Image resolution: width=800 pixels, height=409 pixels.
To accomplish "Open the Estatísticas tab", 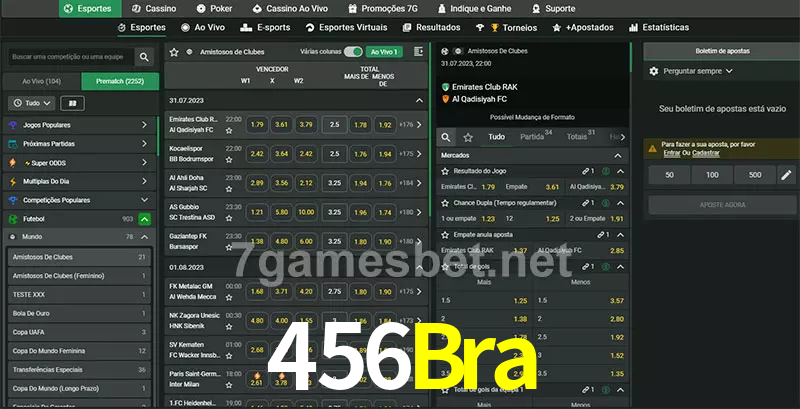I will [x=659, y=28].
